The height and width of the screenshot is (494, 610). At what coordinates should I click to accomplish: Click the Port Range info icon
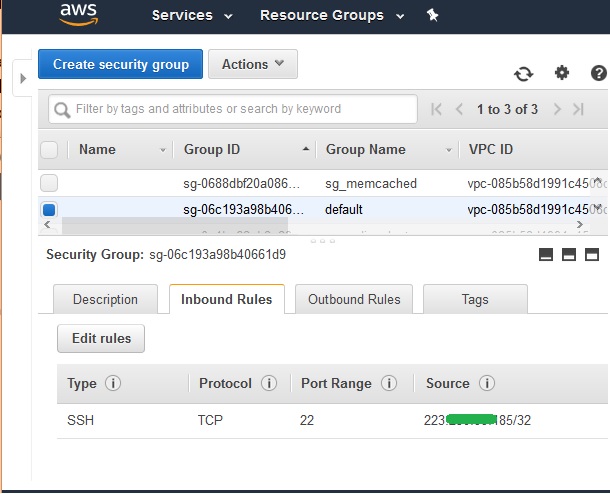point(389,383)
